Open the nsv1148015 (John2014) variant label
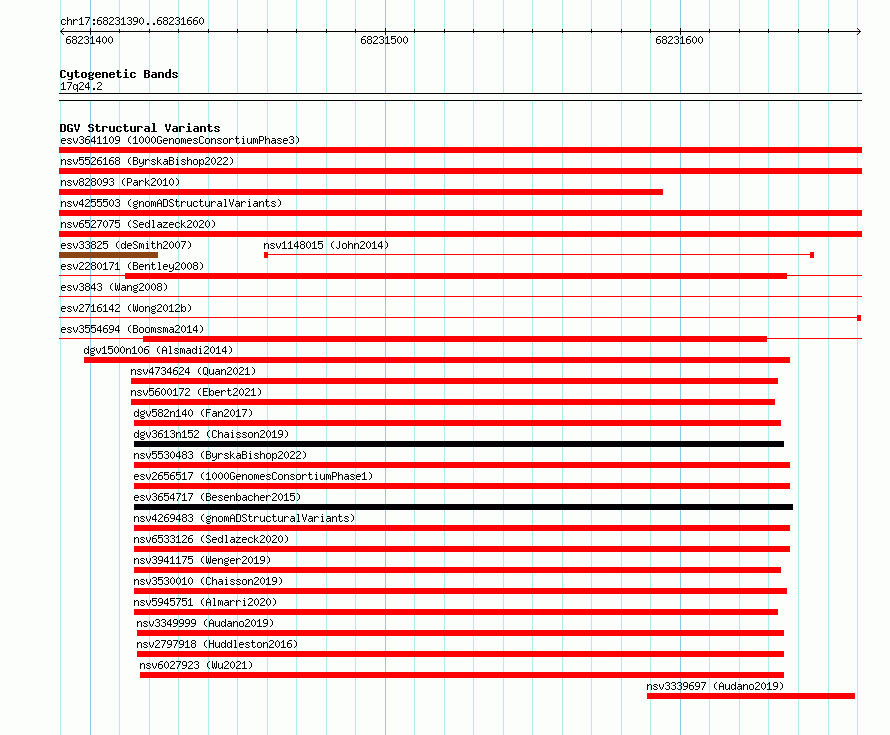Viewport: 890px width, 735px height. pyautogui.click(x=326, y=245)
